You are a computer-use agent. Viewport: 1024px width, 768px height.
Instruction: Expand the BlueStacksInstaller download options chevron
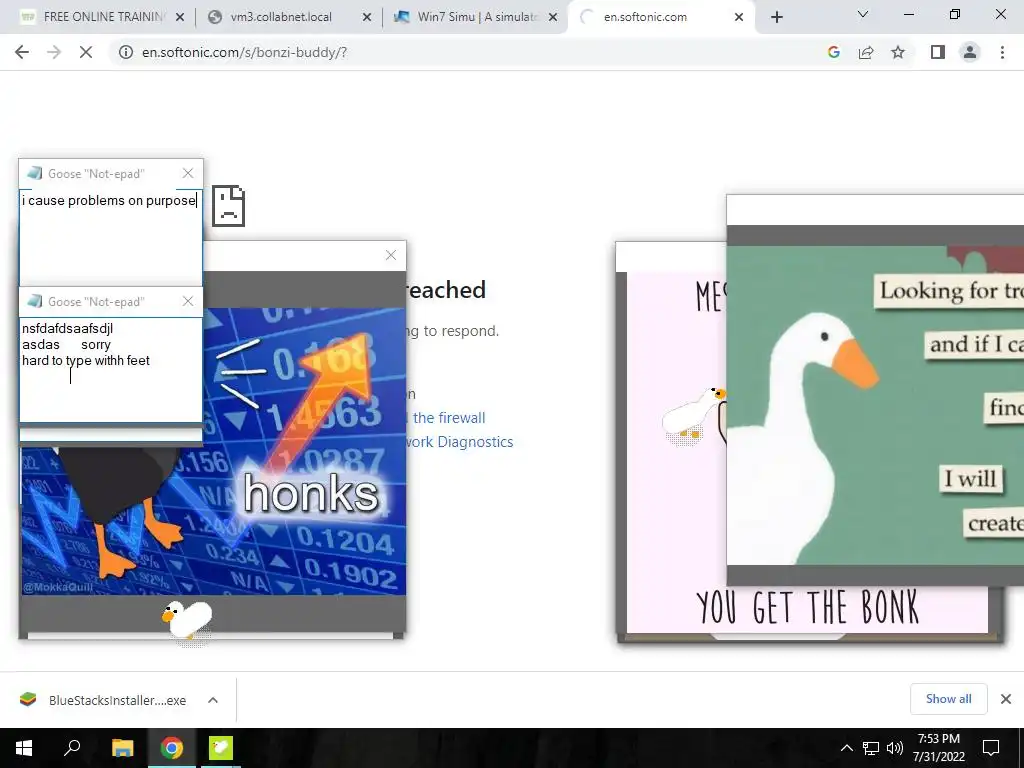pos(213,700)
